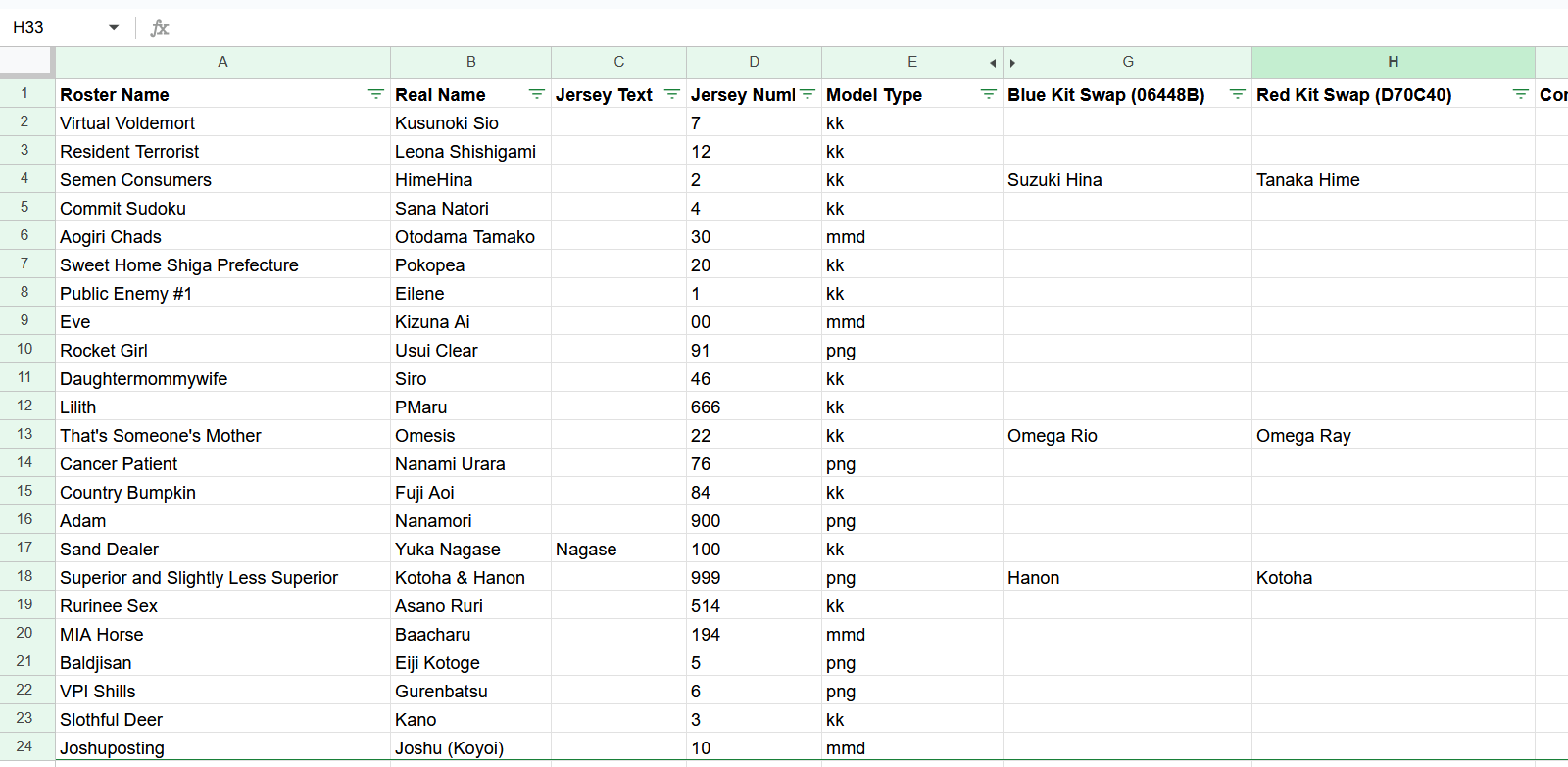Select row 13 header
The width and height of the screenshot is (1568, 767).
[x=26, y=435]
